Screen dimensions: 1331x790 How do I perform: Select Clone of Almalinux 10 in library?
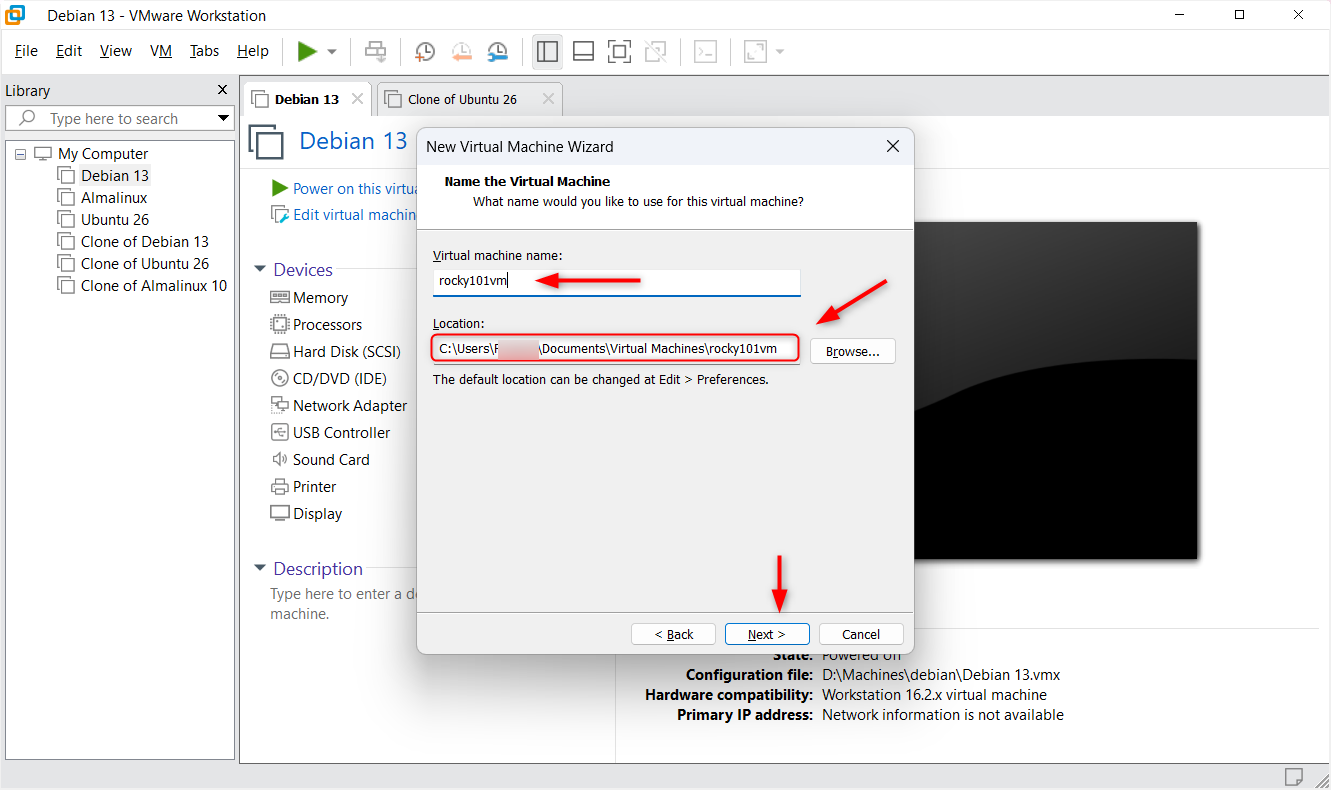[154, 286]
